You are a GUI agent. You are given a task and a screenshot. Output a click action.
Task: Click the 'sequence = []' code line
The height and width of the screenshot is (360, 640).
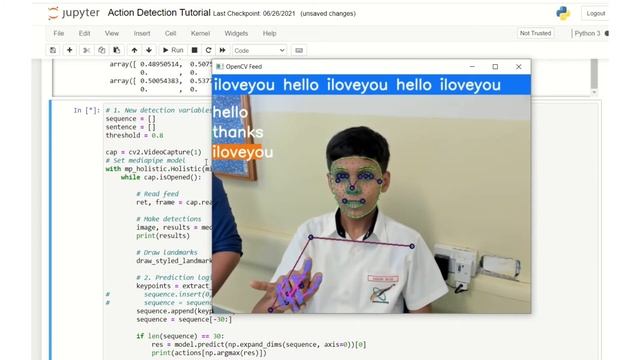[x=131, y=119]
